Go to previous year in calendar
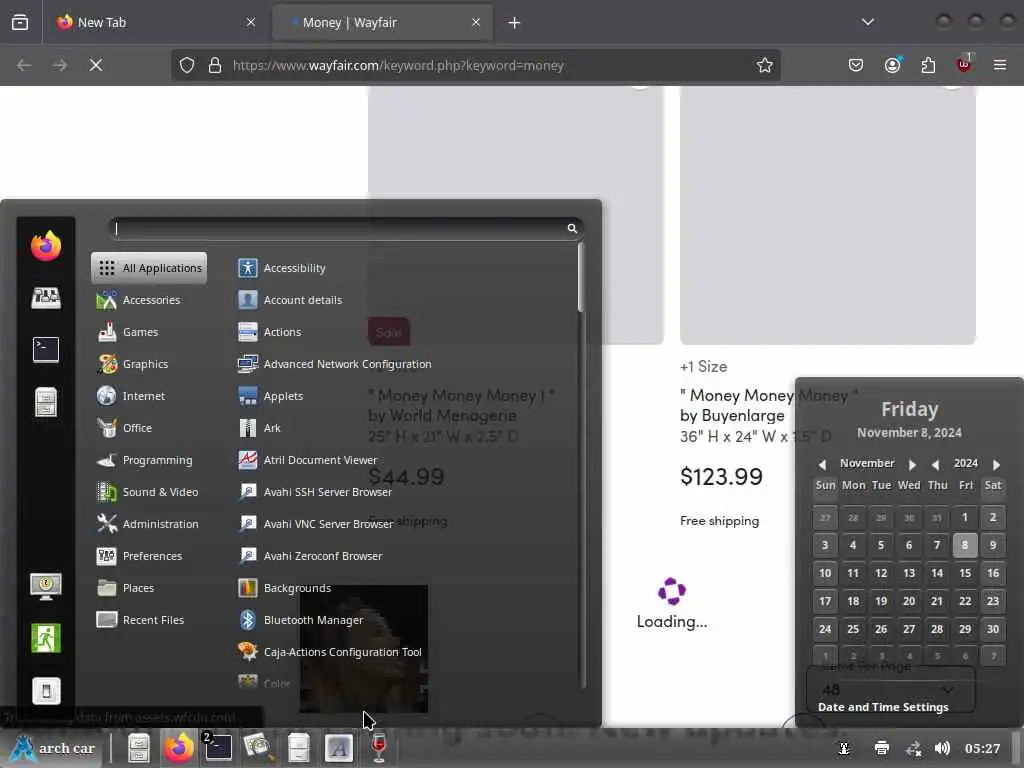Viewport: 1024px width, 768px height. (x=936, y=464)
